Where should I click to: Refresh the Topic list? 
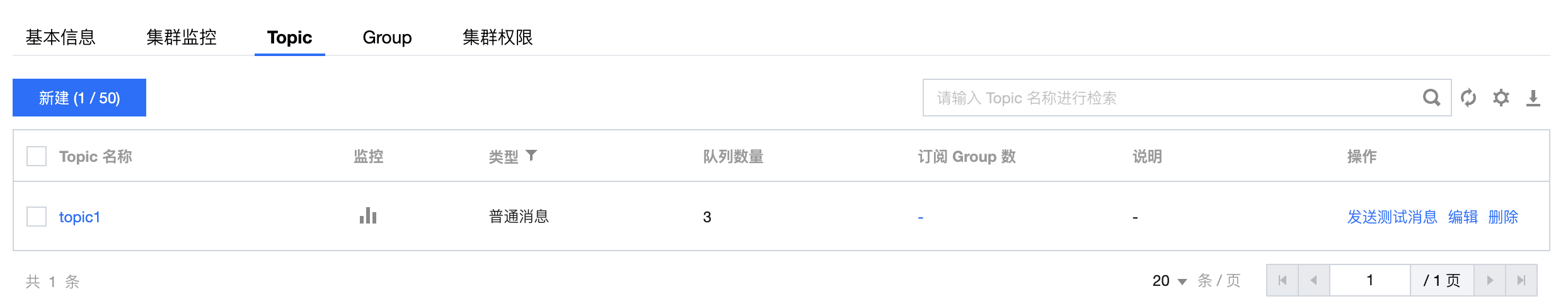[x=1468, y=98]
